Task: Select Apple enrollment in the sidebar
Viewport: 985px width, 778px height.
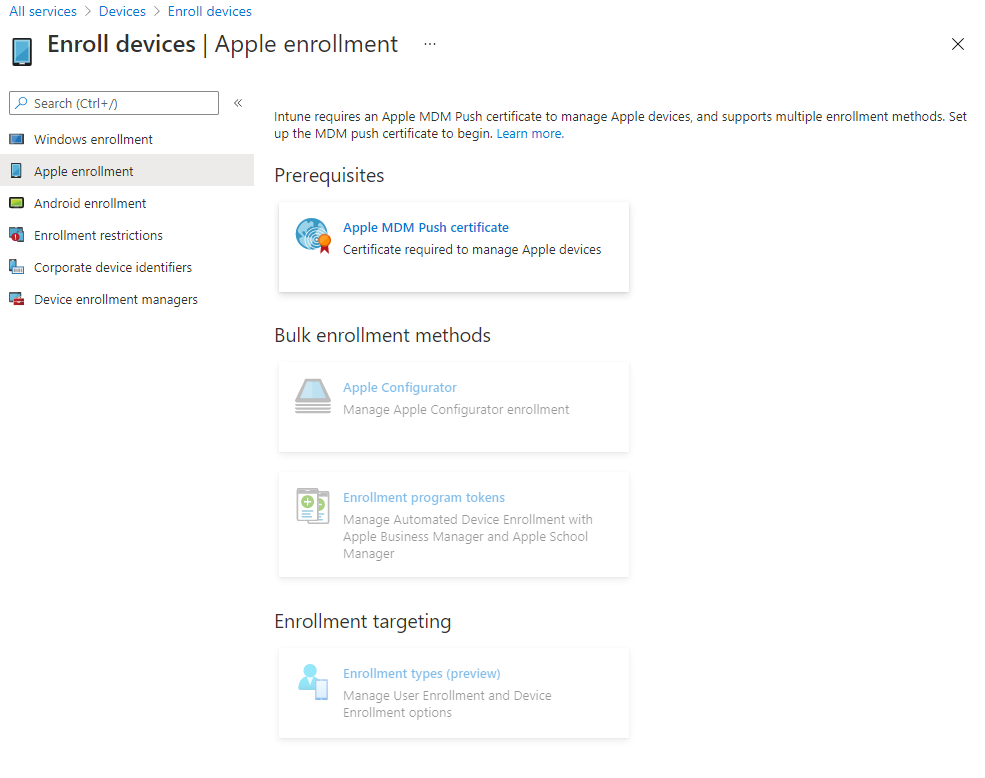Action: point(127,171)
